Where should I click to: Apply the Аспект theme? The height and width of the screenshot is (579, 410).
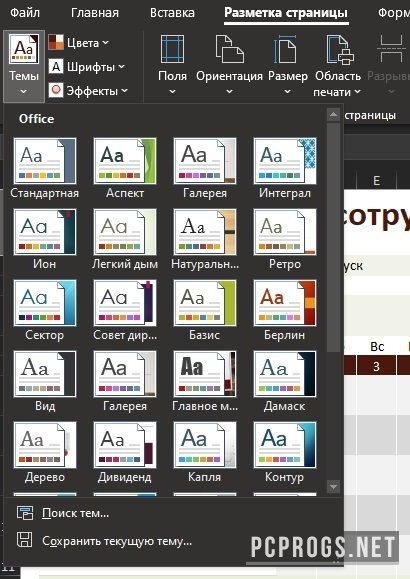125,169
